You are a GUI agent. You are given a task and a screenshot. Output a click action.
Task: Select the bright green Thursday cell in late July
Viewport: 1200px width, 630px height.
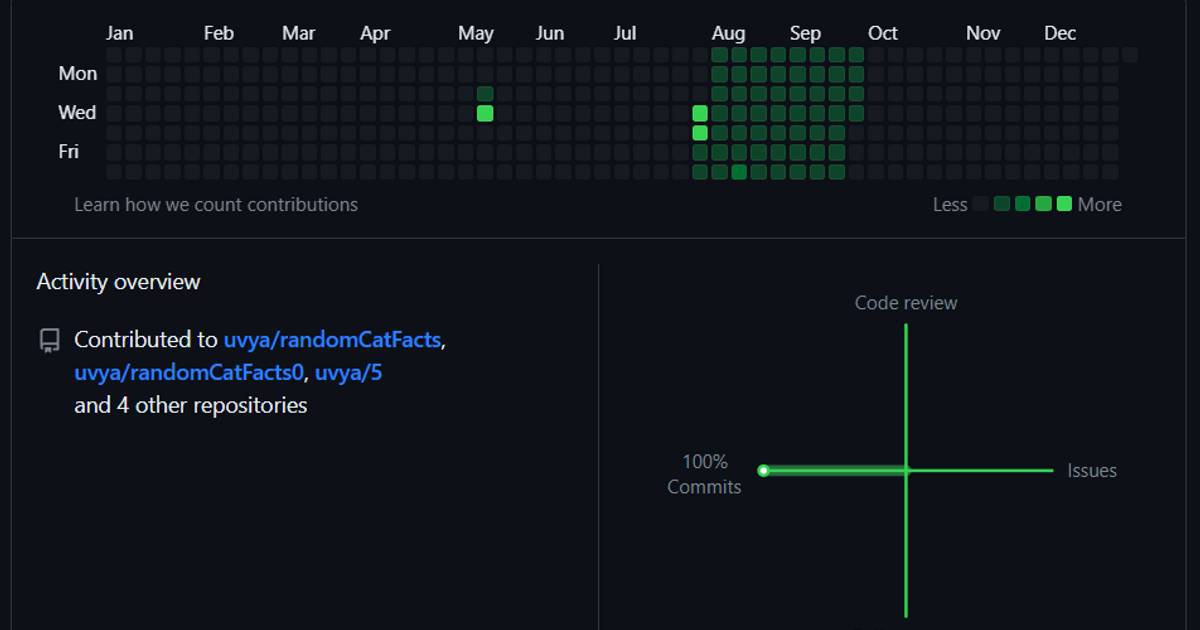pyautogui.click(x=700, y=133)
